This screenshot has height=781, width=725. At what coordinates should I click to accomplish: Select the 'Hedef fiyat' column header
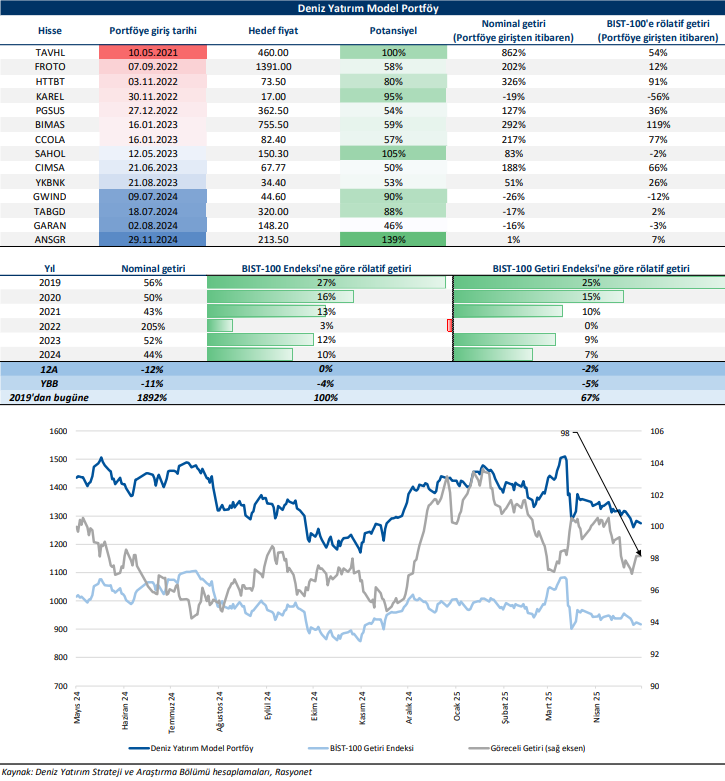click(267, 31)
